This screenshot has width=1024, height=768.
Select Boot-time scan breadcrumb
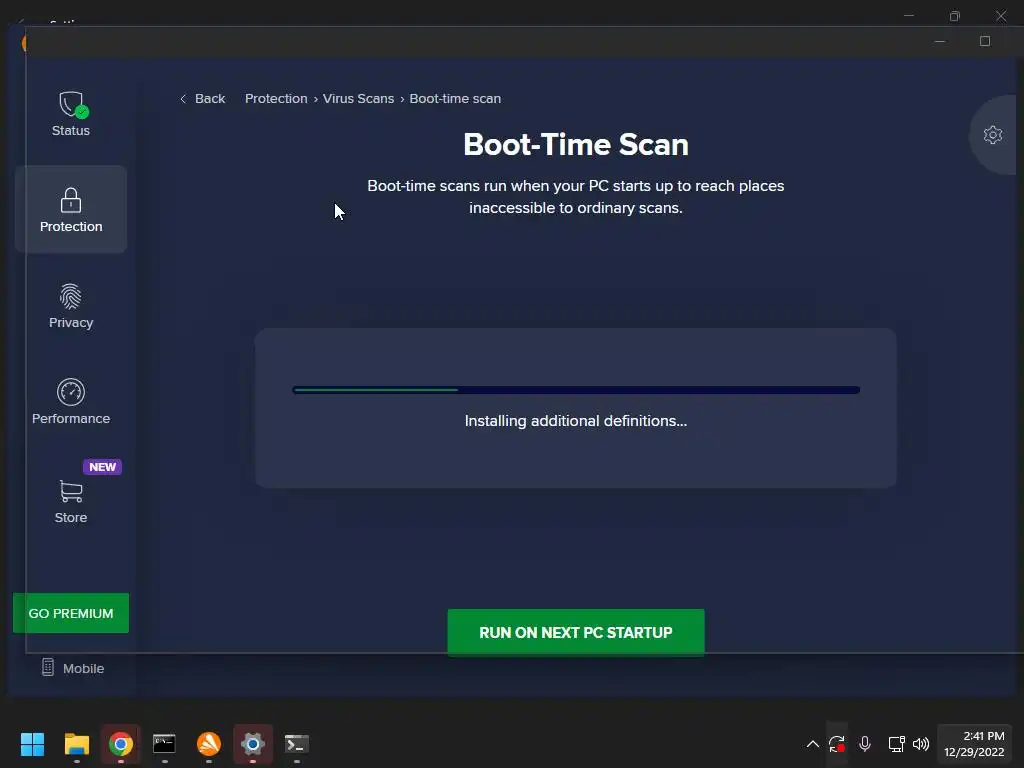coord(455,99)
